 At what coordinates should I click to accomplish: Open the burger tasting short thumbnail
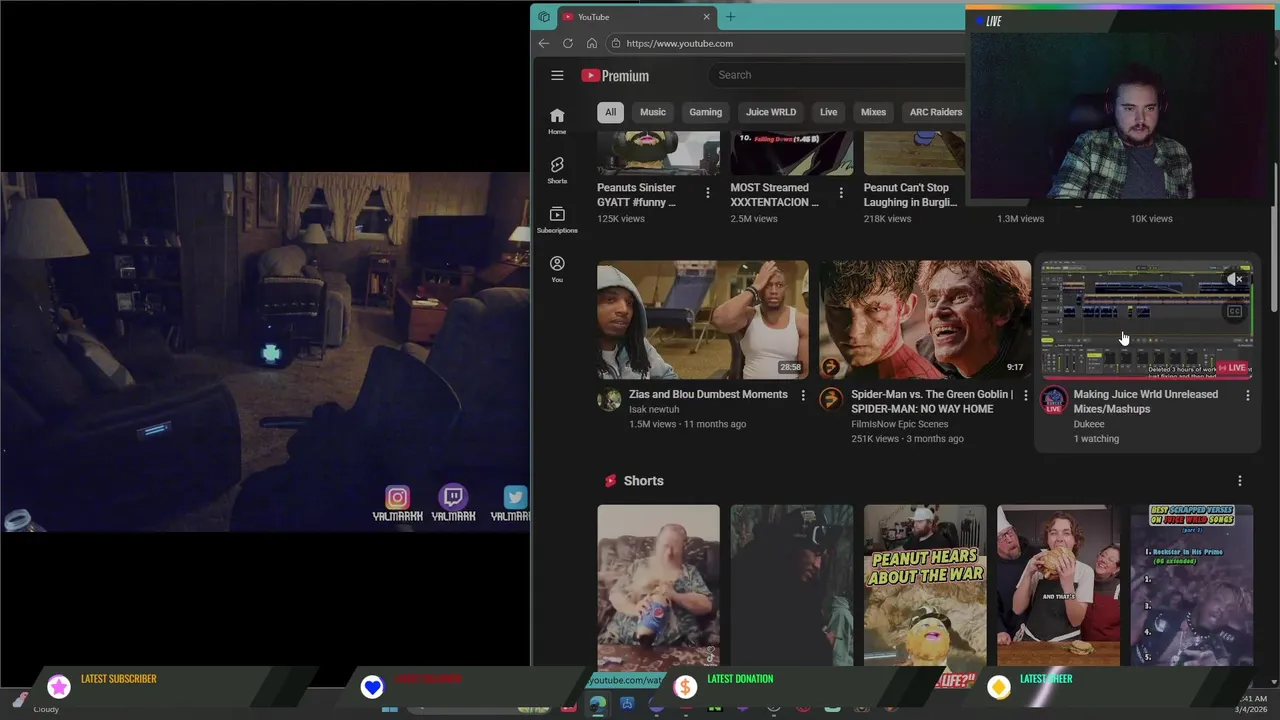click(x=1058, y=585)
